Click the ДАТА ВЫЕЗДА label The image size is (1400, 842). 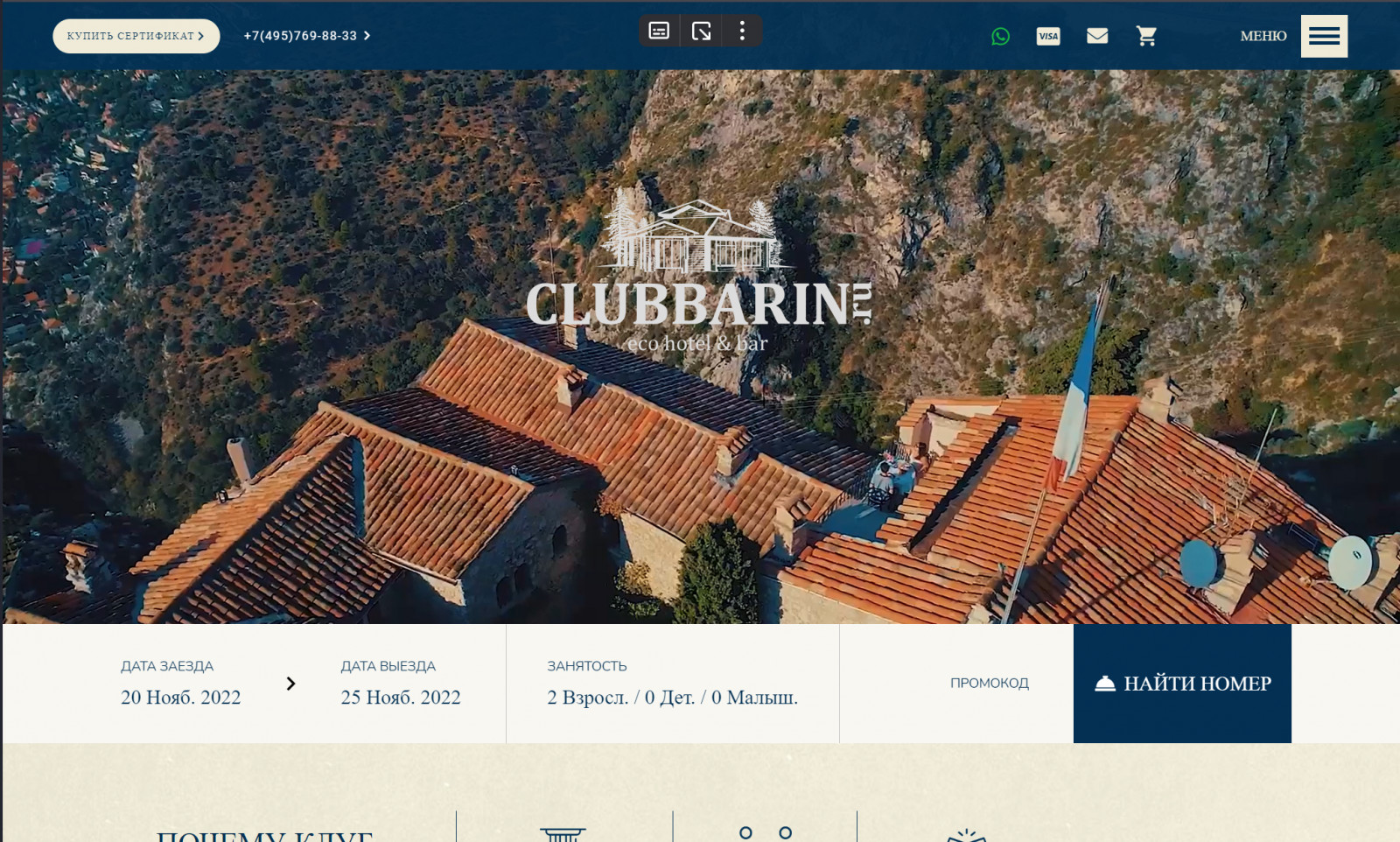[x=388, y=666]
